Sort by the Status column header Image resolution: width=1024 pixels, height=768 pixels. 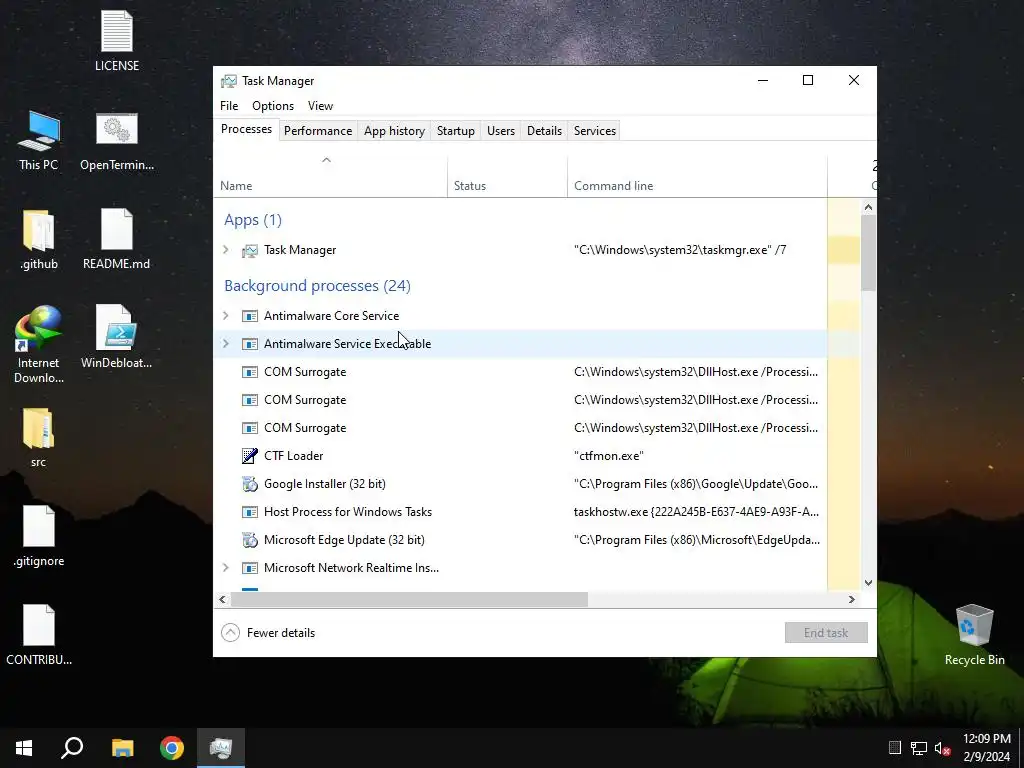pos(507,176)
